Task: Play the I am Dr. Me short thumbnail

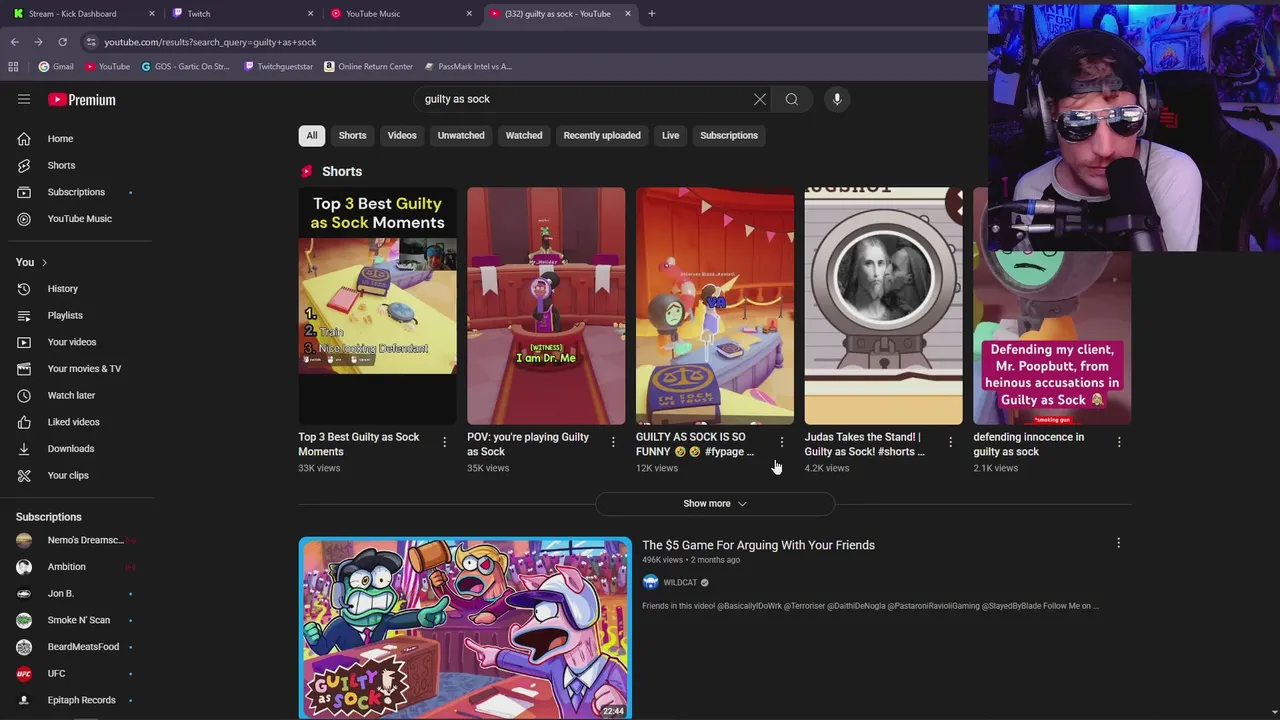Action: (546, 306)
